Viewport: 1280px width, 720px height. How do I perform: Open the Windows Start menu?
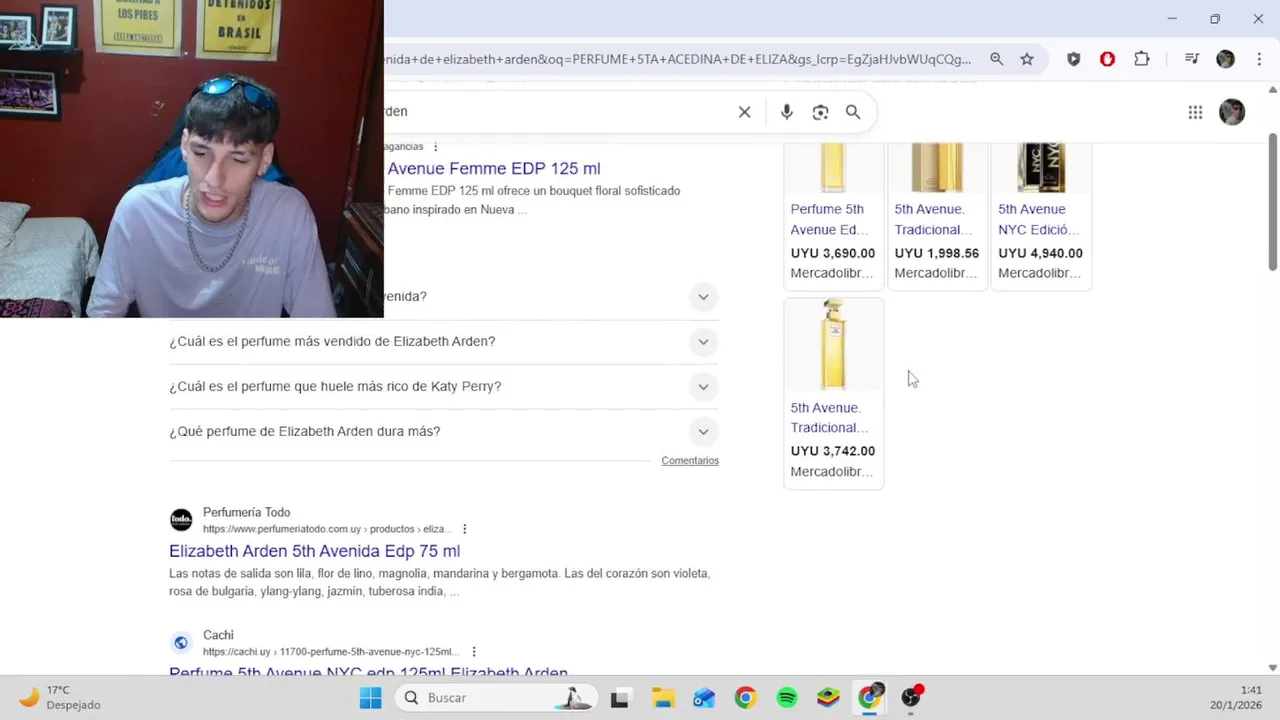[x=370, y=698]
